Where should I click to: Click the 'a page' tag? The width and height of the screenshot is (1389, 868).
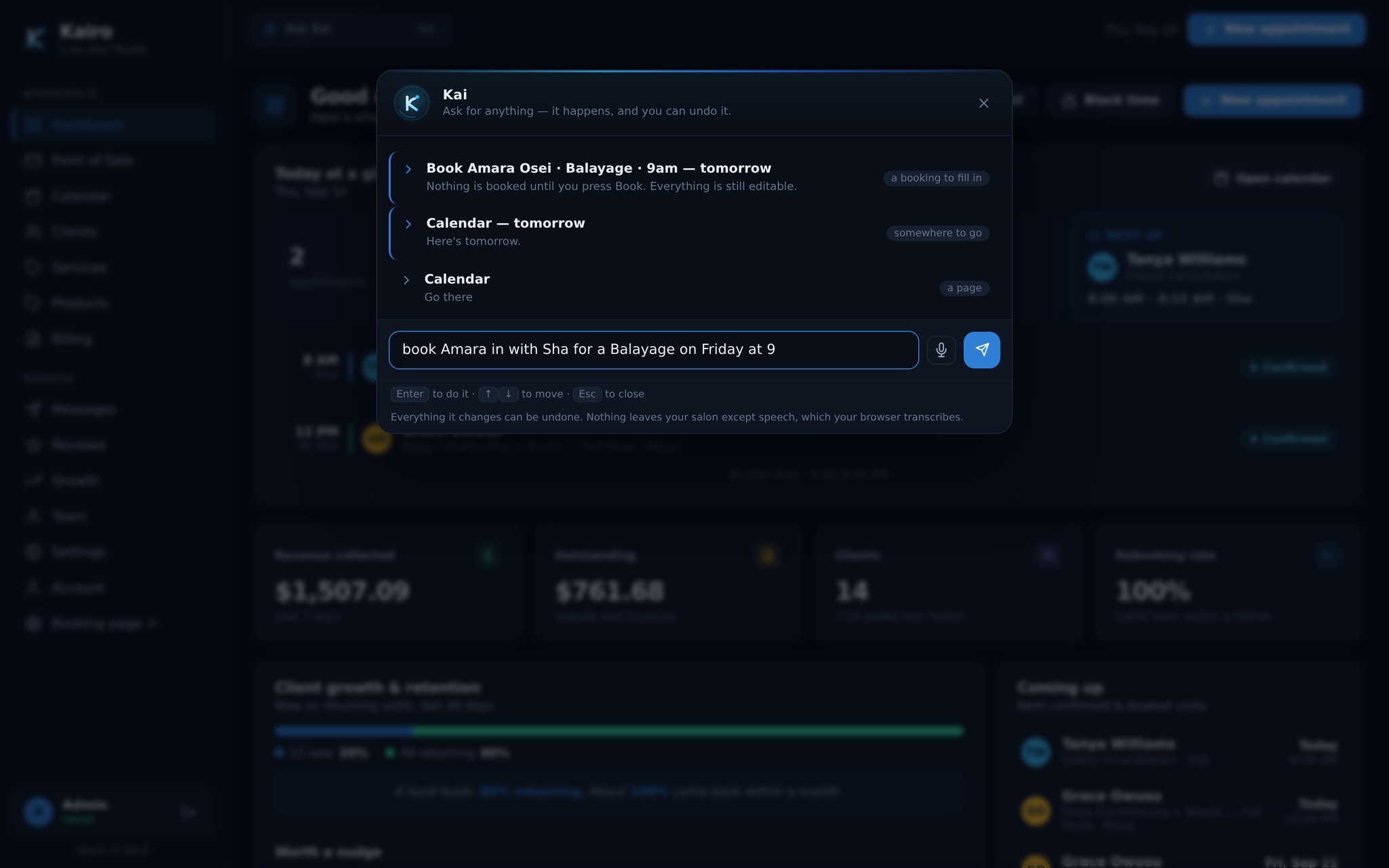[964, 288]
